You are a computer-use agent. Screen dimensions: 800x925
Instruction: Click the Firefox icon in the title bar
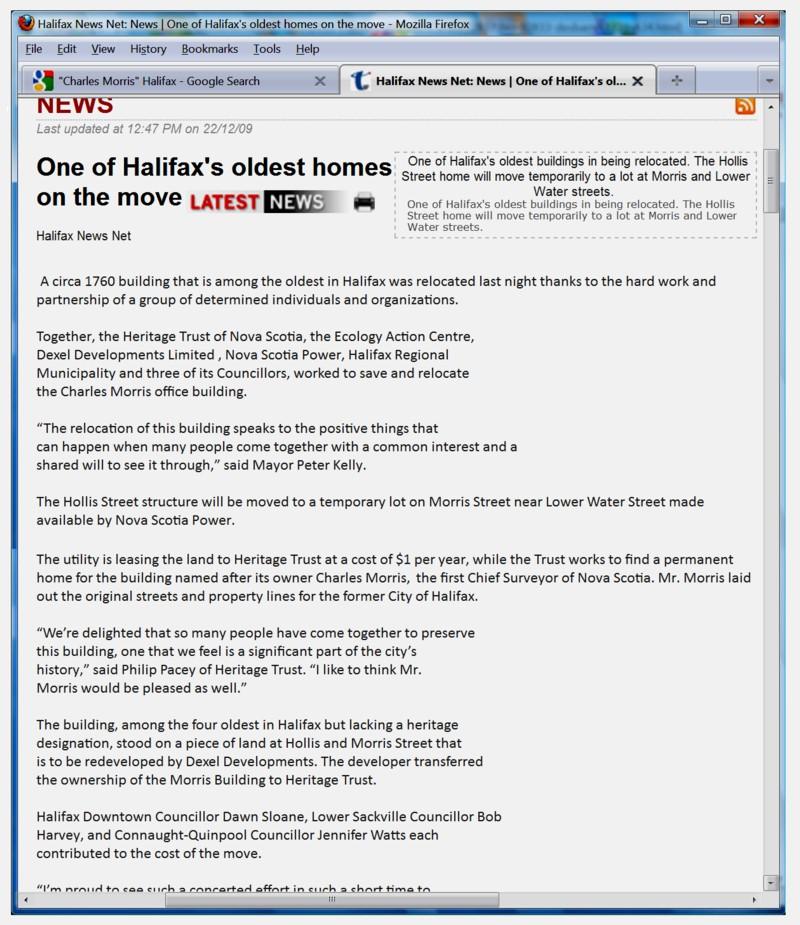point(25,19)
